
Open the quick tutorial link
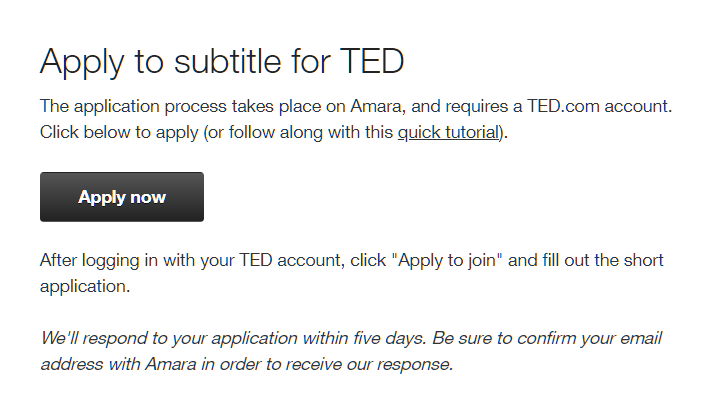(x=448, y=132)
